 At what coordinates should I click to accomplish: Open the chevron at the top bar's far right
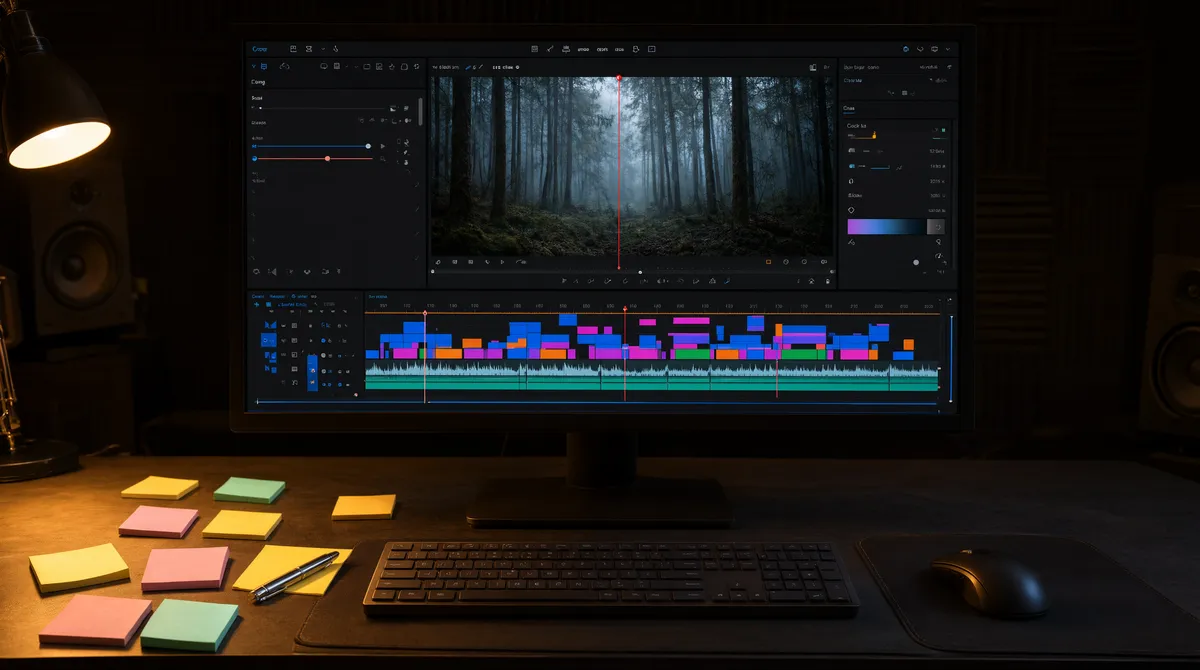click(x=948, y=49)
